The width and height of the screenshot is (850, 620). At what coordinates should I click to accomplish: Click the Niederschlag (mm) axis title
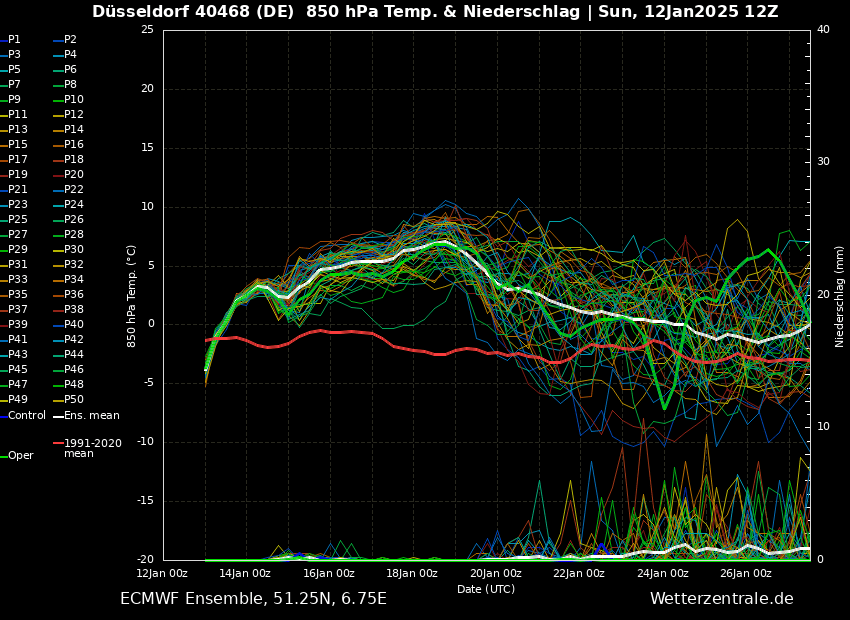click(x=840, y=296)
